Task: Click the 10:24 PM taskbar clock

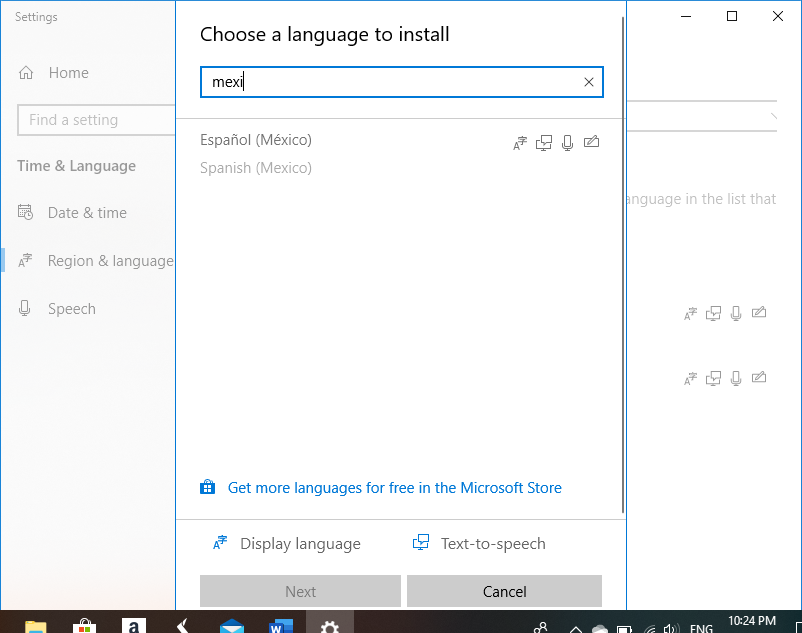Action: tap(752, 622)
